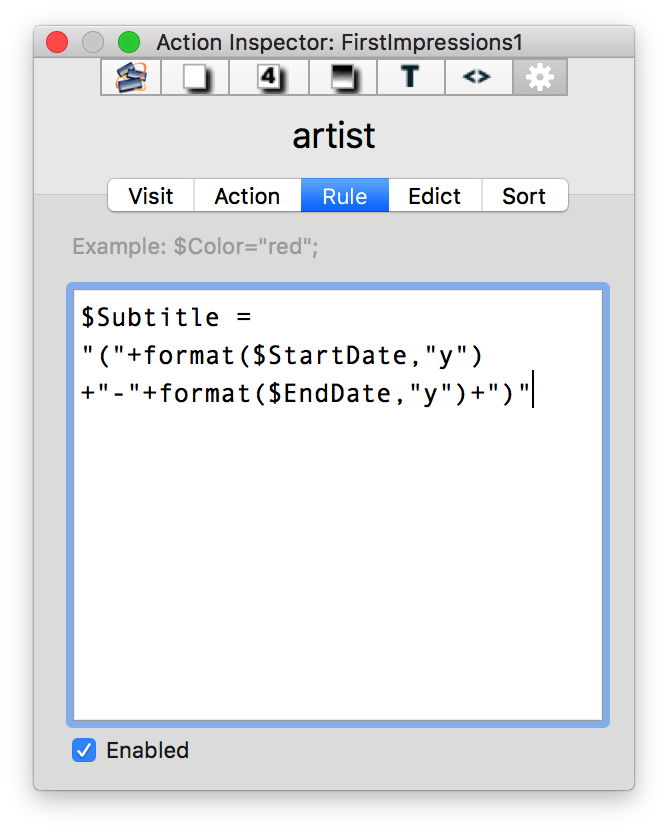Click the Example $Color hint text
The height and width of the screenshot is (832, 668).
pos(195,246)
